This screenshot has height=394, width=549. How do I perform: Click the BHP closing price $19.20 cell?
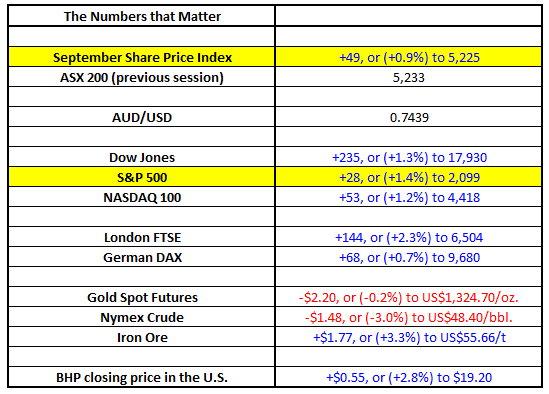pos(409,377)
